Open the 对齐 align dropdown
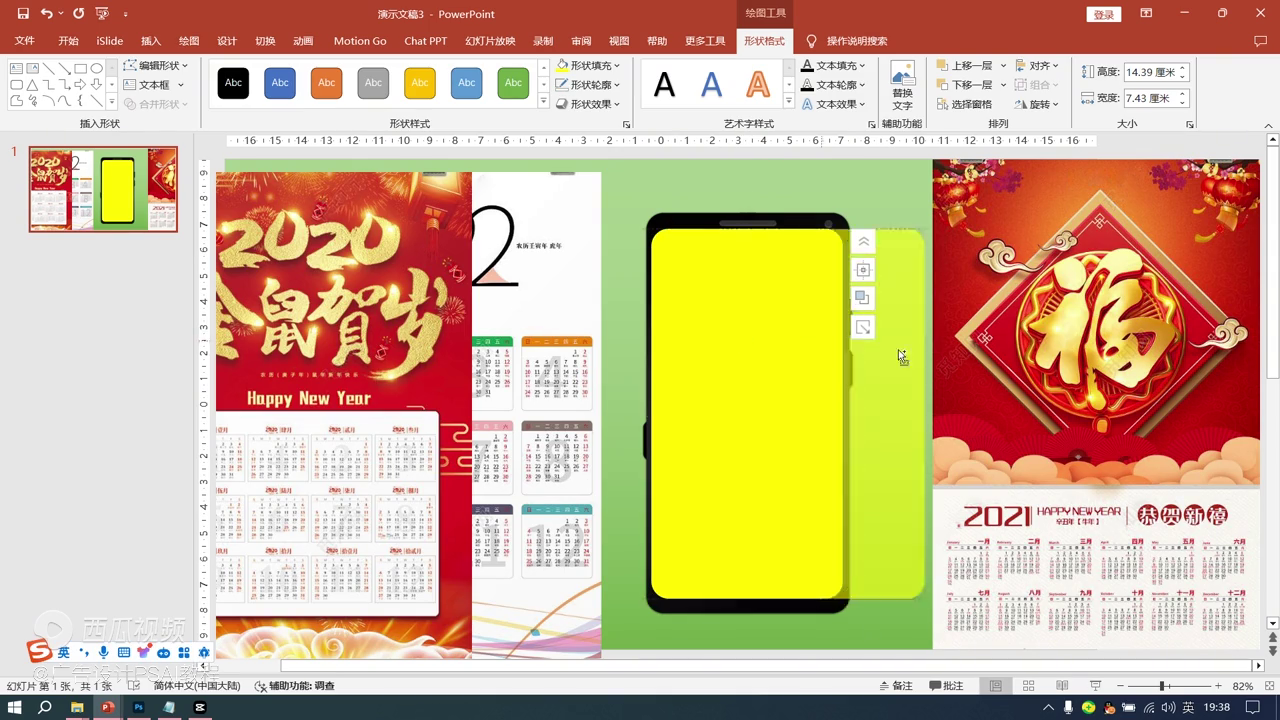The width and height of the screenshot is (1280, 720). [1037, 66]
